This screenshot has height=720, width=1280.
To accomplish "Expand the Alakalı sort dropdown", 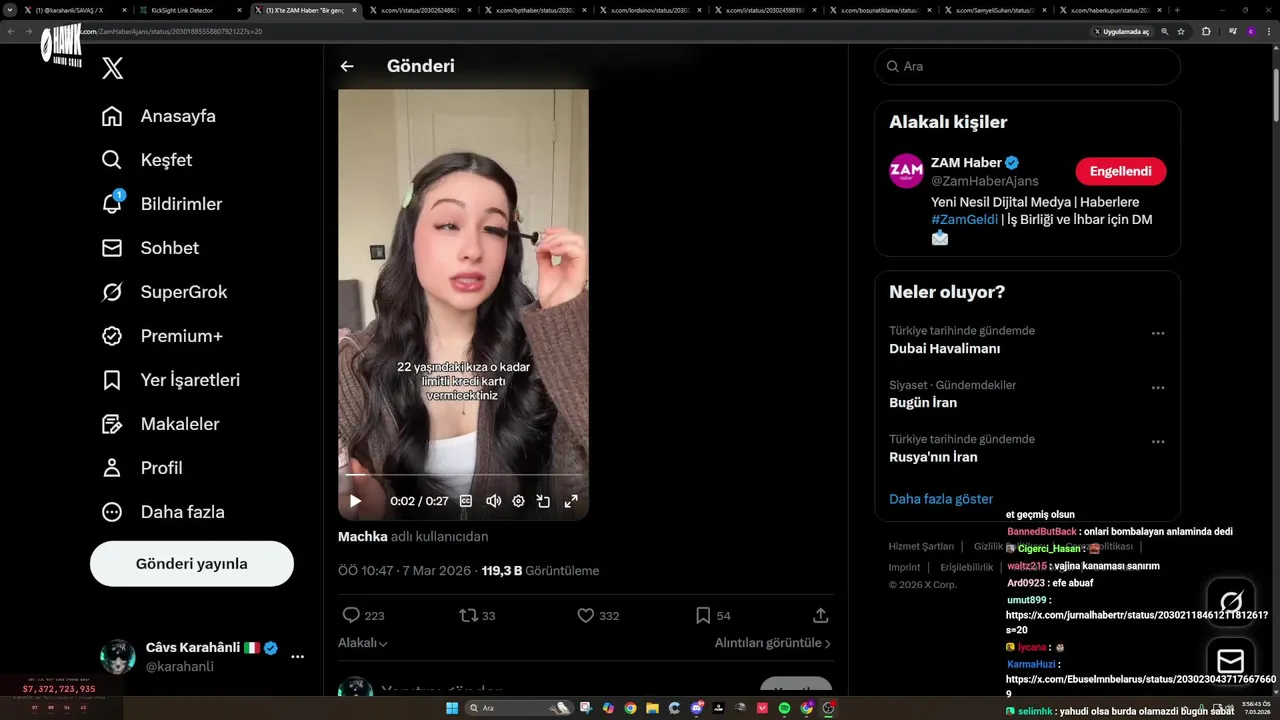I will coord(363,643).
